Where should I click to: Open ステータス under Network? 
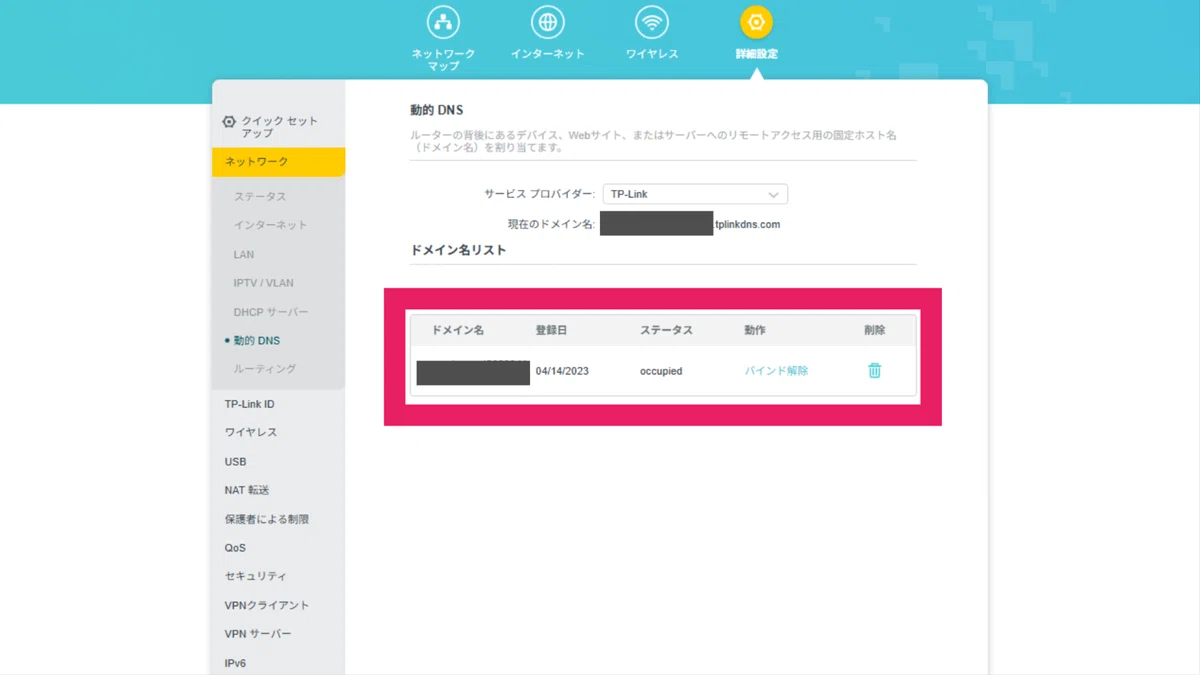click(x=260, y=197)
